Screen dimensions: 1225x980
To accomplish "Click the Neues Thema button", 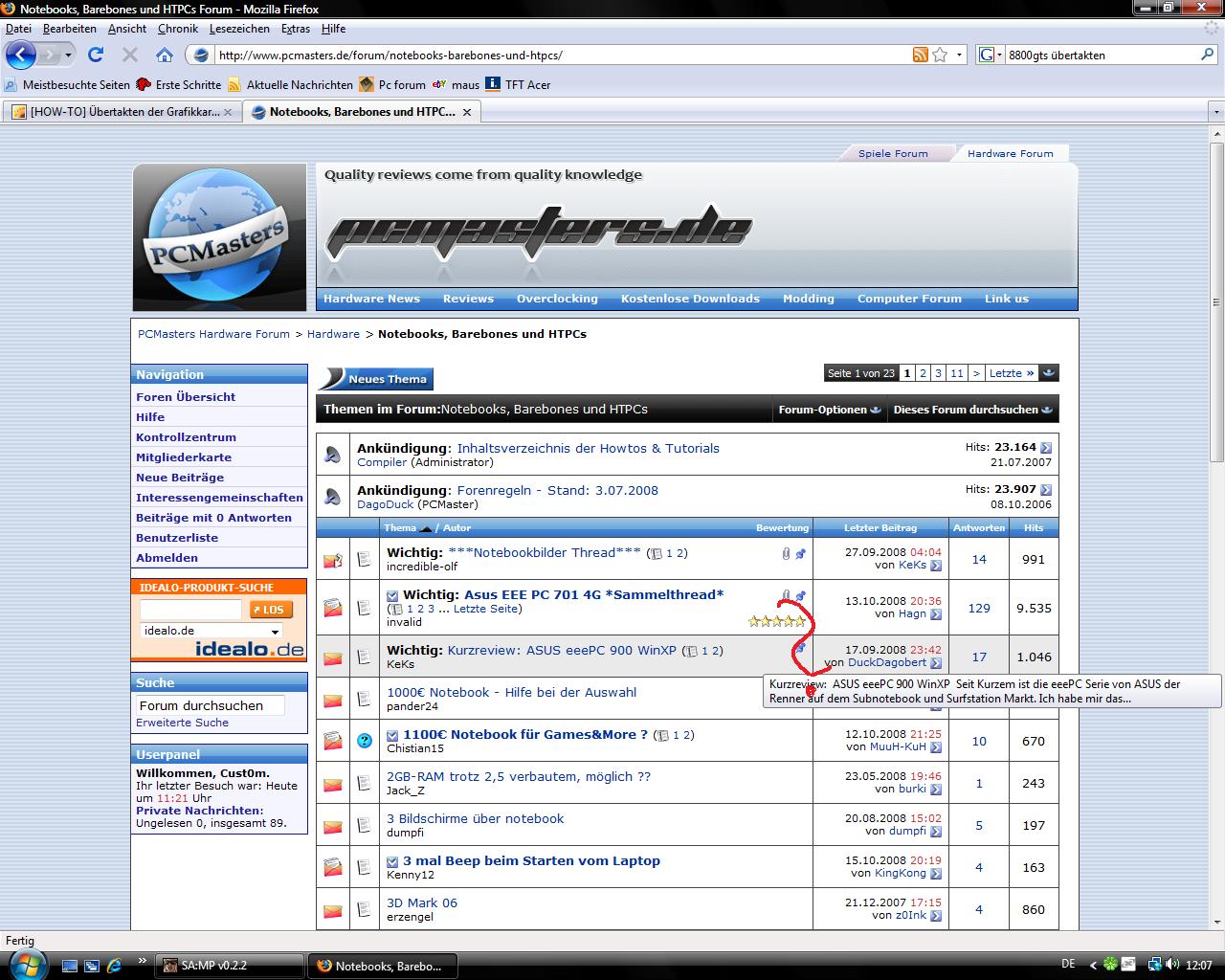I will pos(376,379).
